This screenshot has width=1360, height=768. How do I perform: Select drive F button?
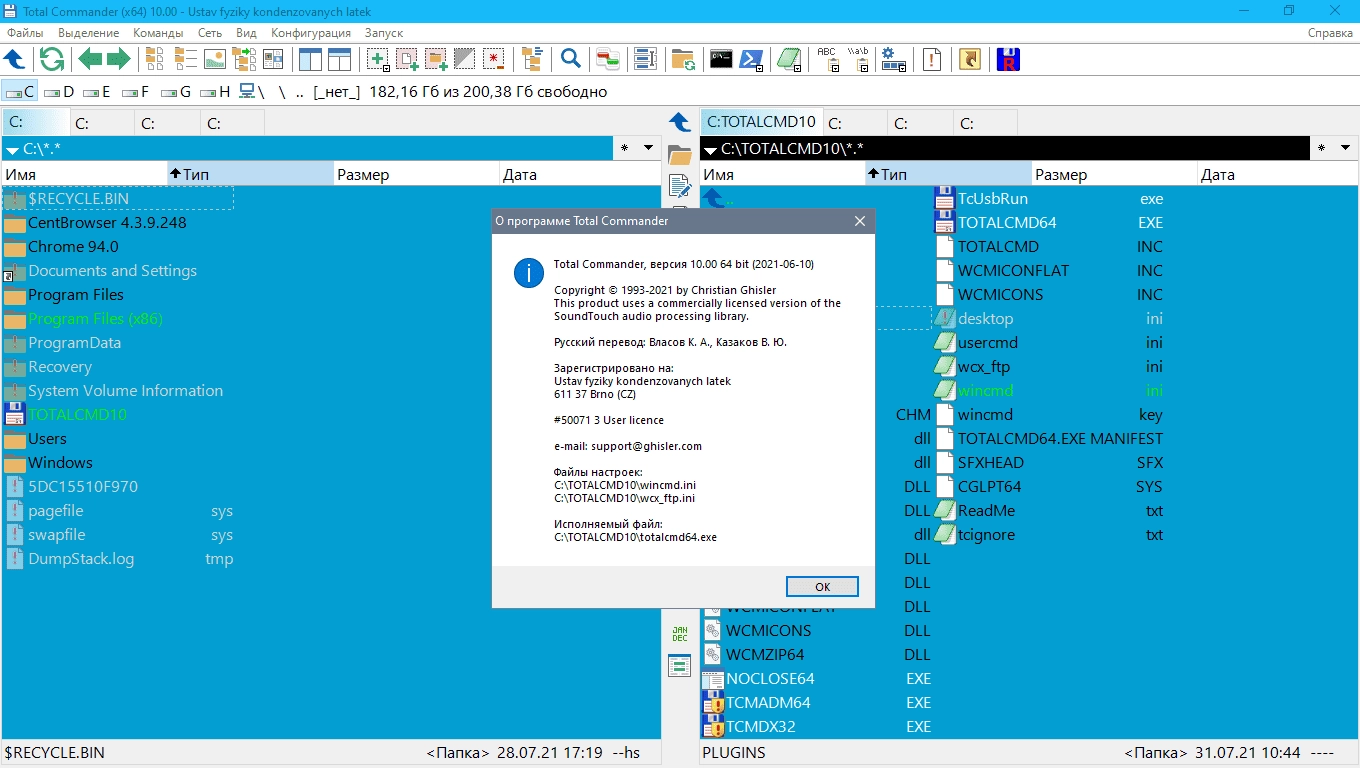(x=135, y=92)
